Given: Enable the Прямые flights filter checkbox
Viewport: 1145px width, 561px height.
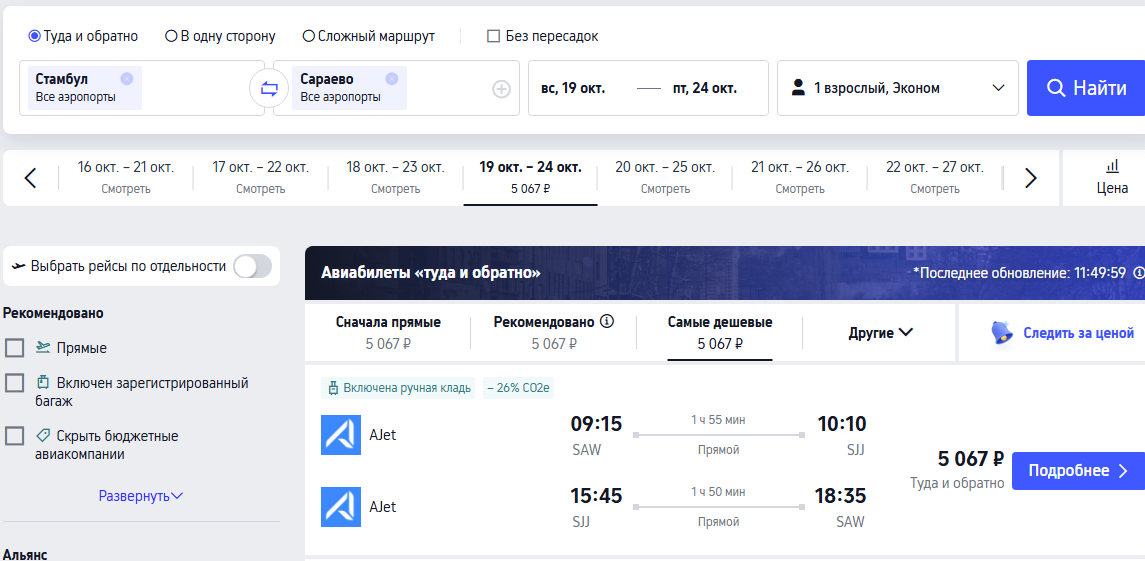Looking at the screenshot, I should coord(15,348).
